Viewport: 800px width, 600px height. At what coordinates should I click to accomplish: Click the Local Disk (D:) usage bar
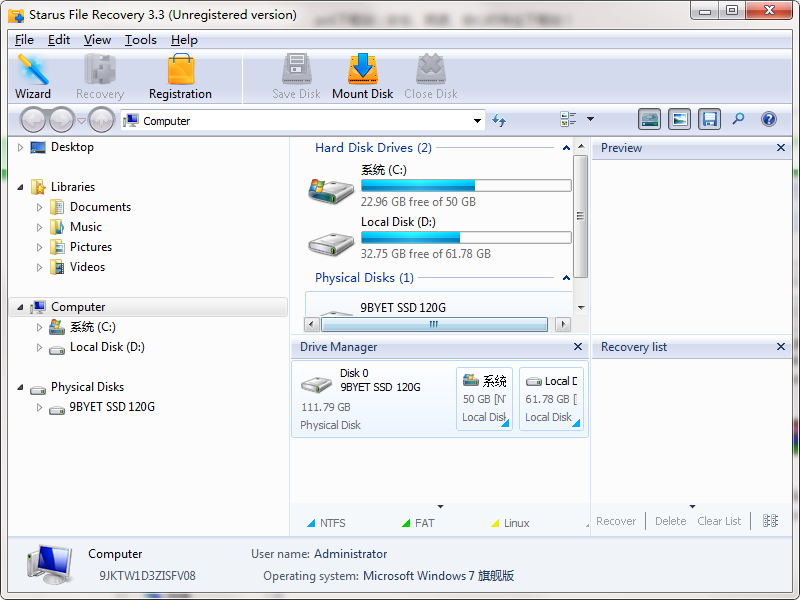(x=466, y=237)
